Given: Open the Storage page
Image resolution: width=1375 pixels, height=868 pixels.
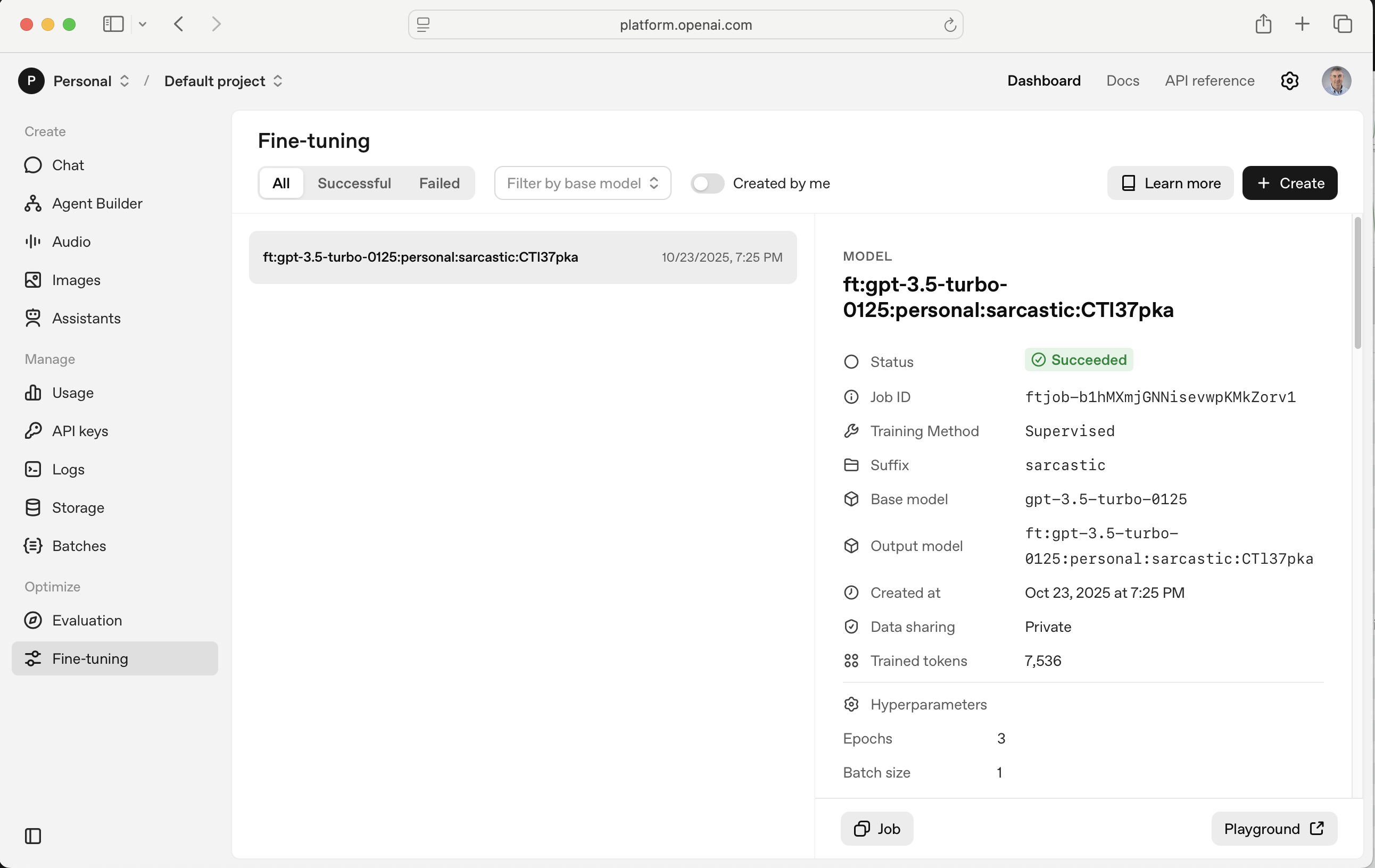Looking at the screenshot, I should [x=78, y=508].
